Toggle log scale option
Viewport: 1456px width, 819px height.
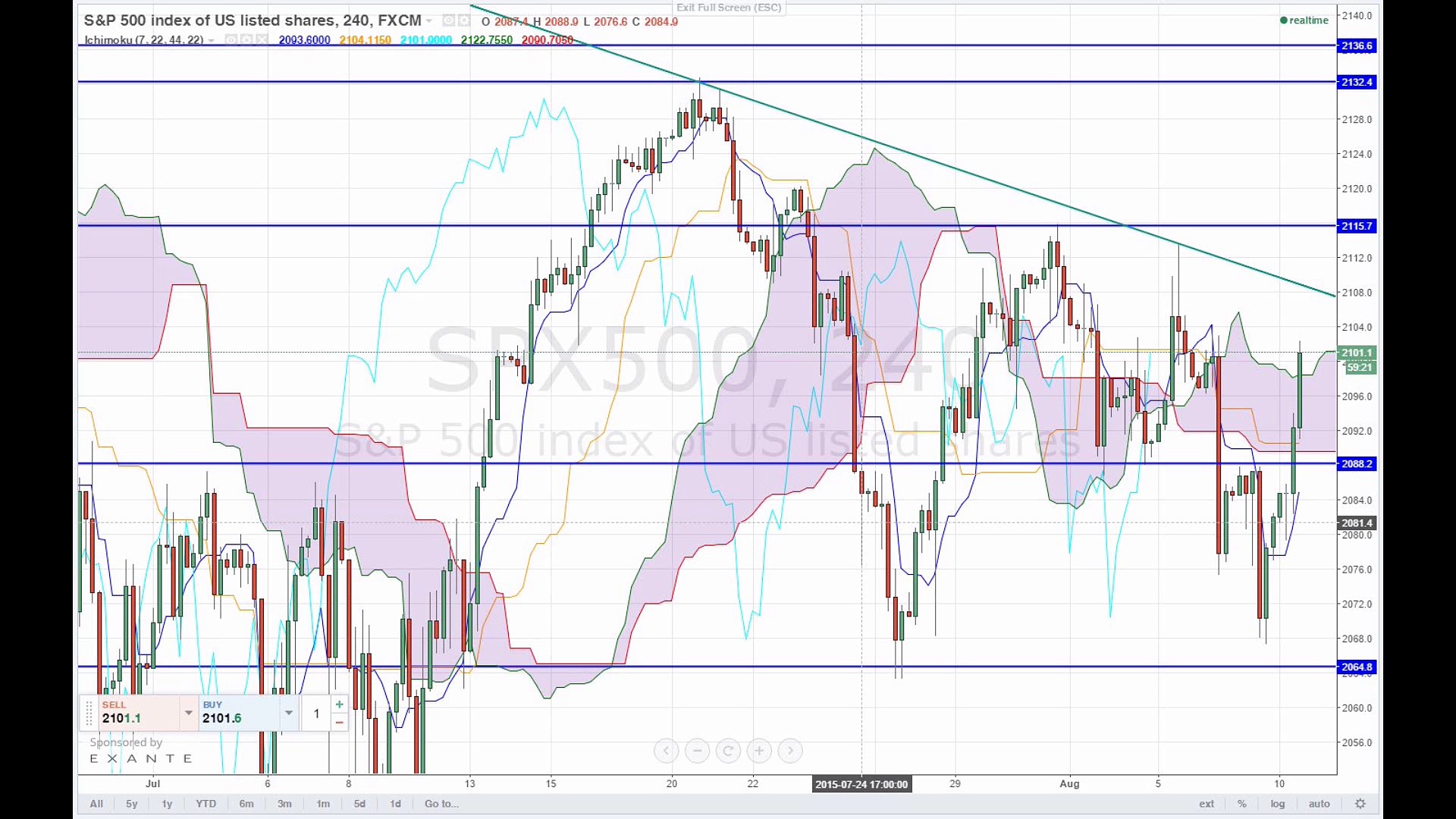1278,804
